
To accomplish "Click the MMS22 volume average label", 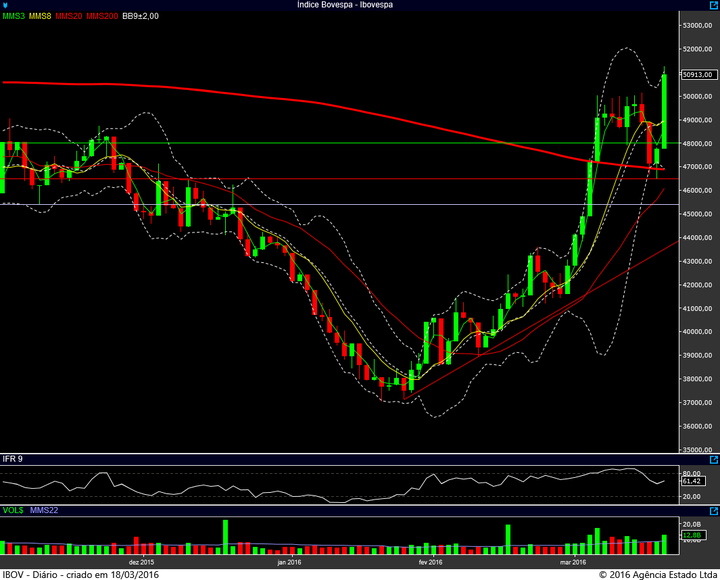I will tap(44, 510).
